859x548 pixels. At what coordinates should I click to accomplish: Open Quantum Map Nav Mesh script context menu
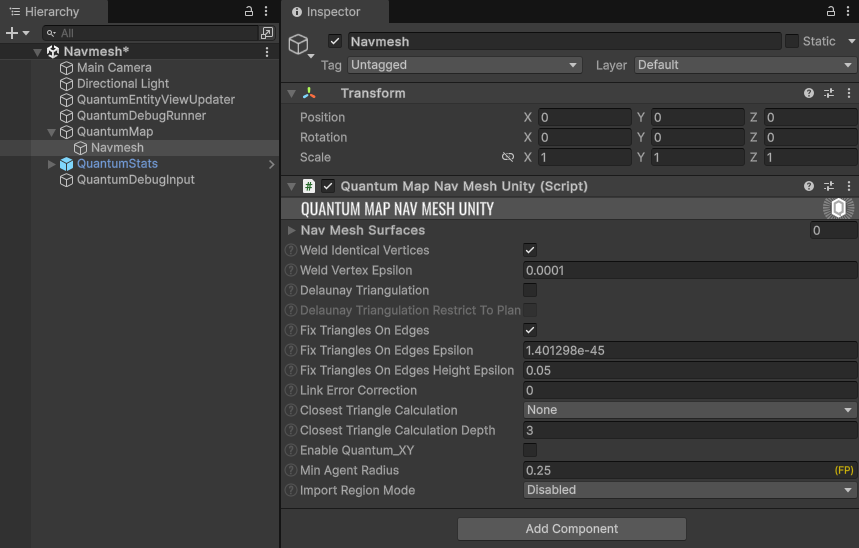point(849,186)
